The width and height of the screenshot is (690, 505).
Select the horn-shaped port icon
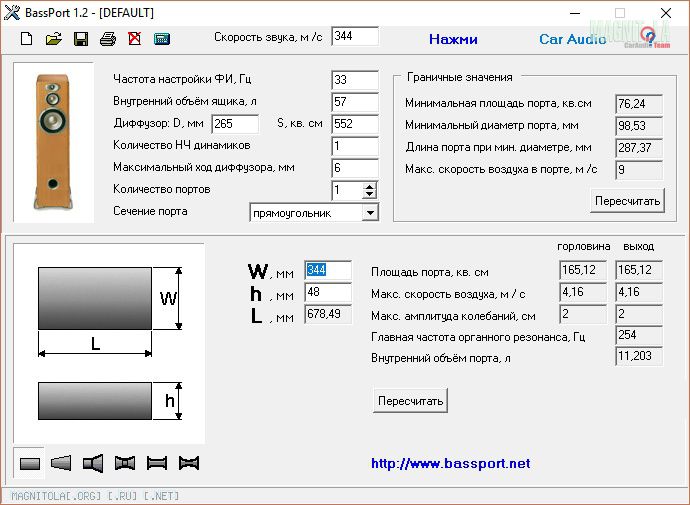93,463
